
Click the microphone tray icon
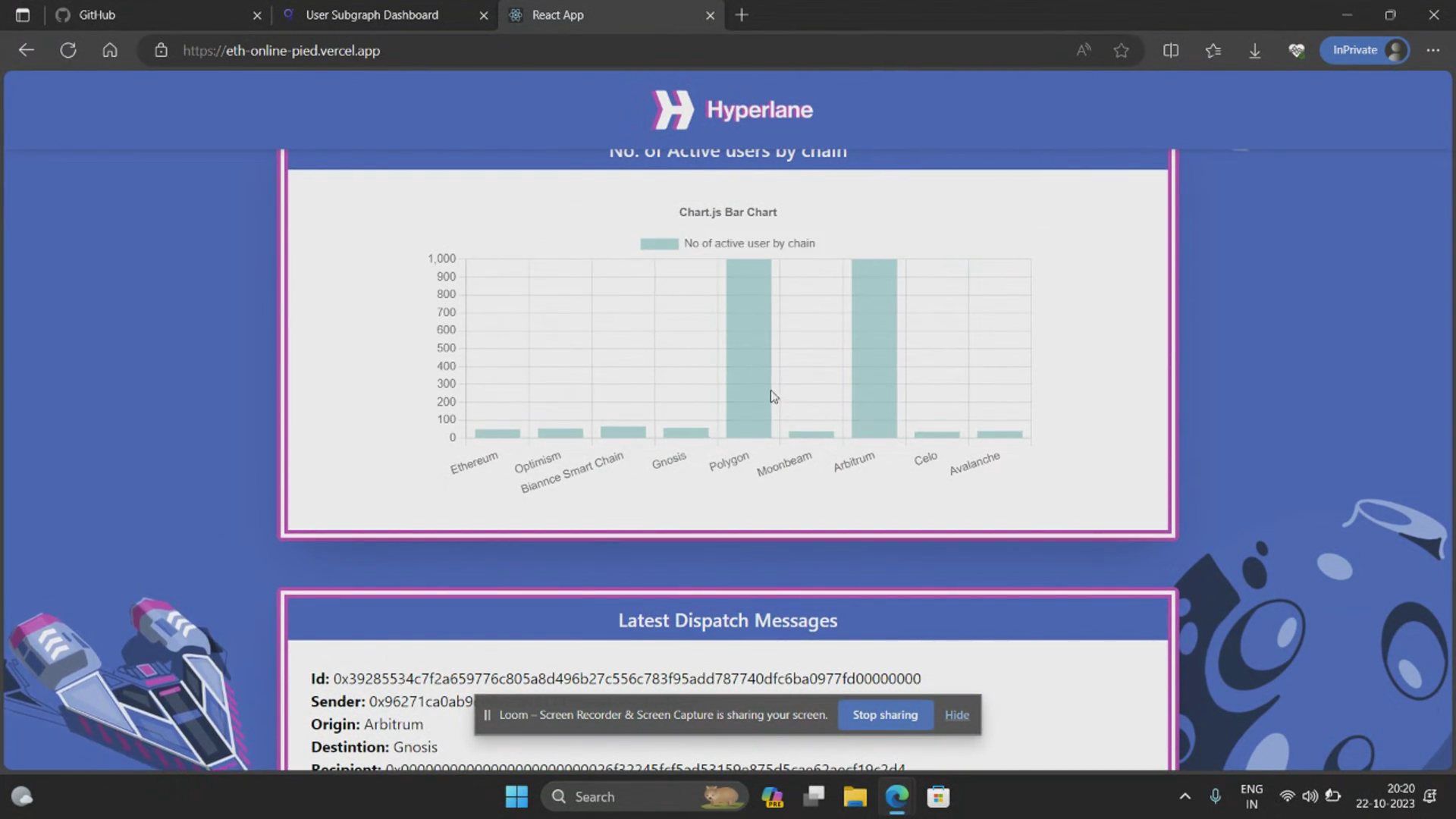(1216, 796)
